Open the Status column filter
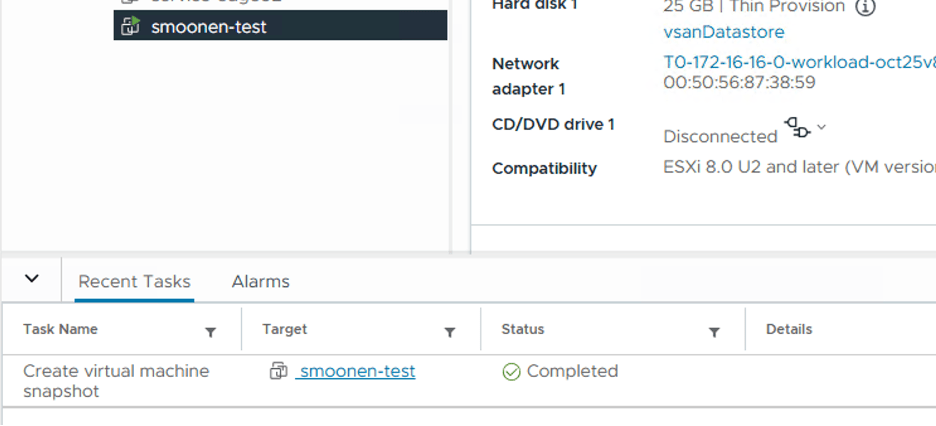Screen dimensions: 936x426 pyautogui.click(x=714, y=331)
